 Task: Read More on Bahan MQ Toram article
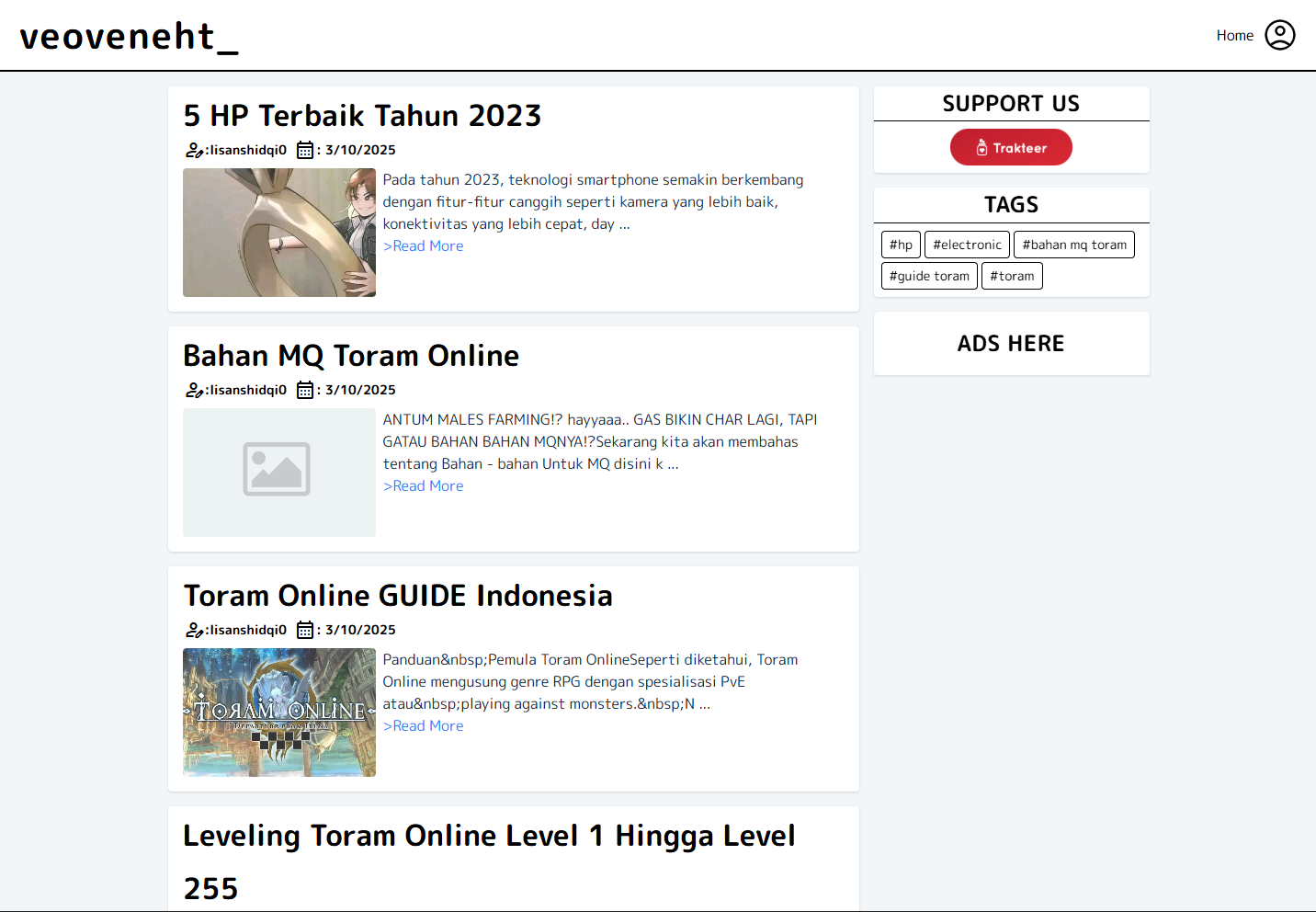click(424, 486)
